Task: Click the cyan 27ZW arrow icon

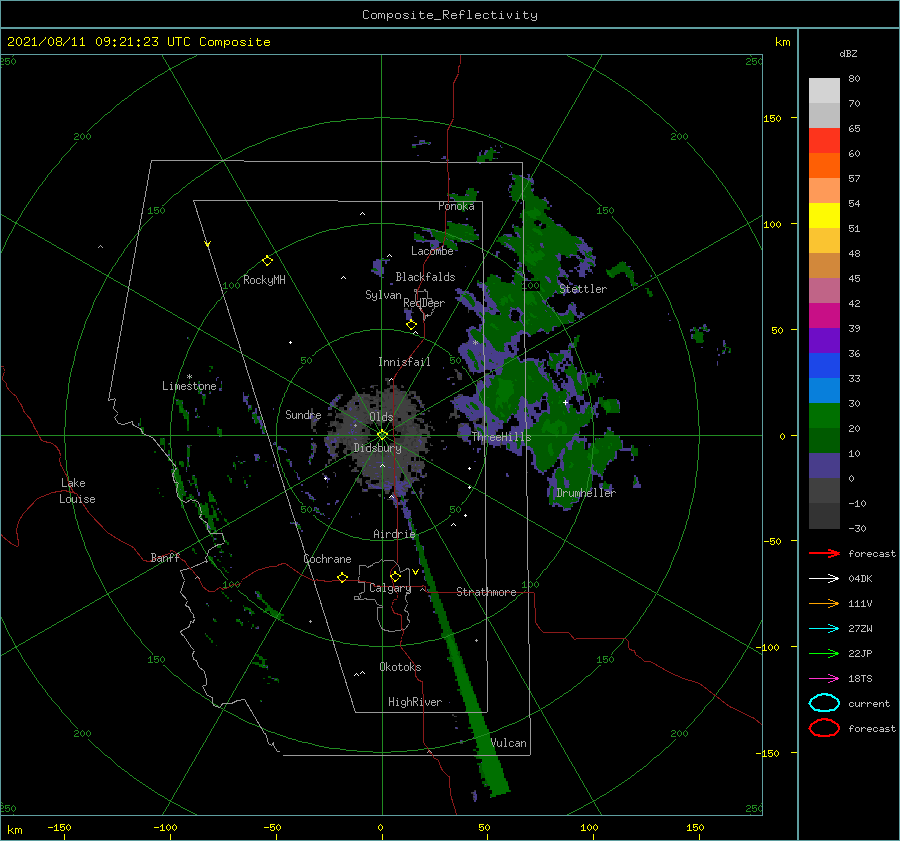Action: pos(824,629)
